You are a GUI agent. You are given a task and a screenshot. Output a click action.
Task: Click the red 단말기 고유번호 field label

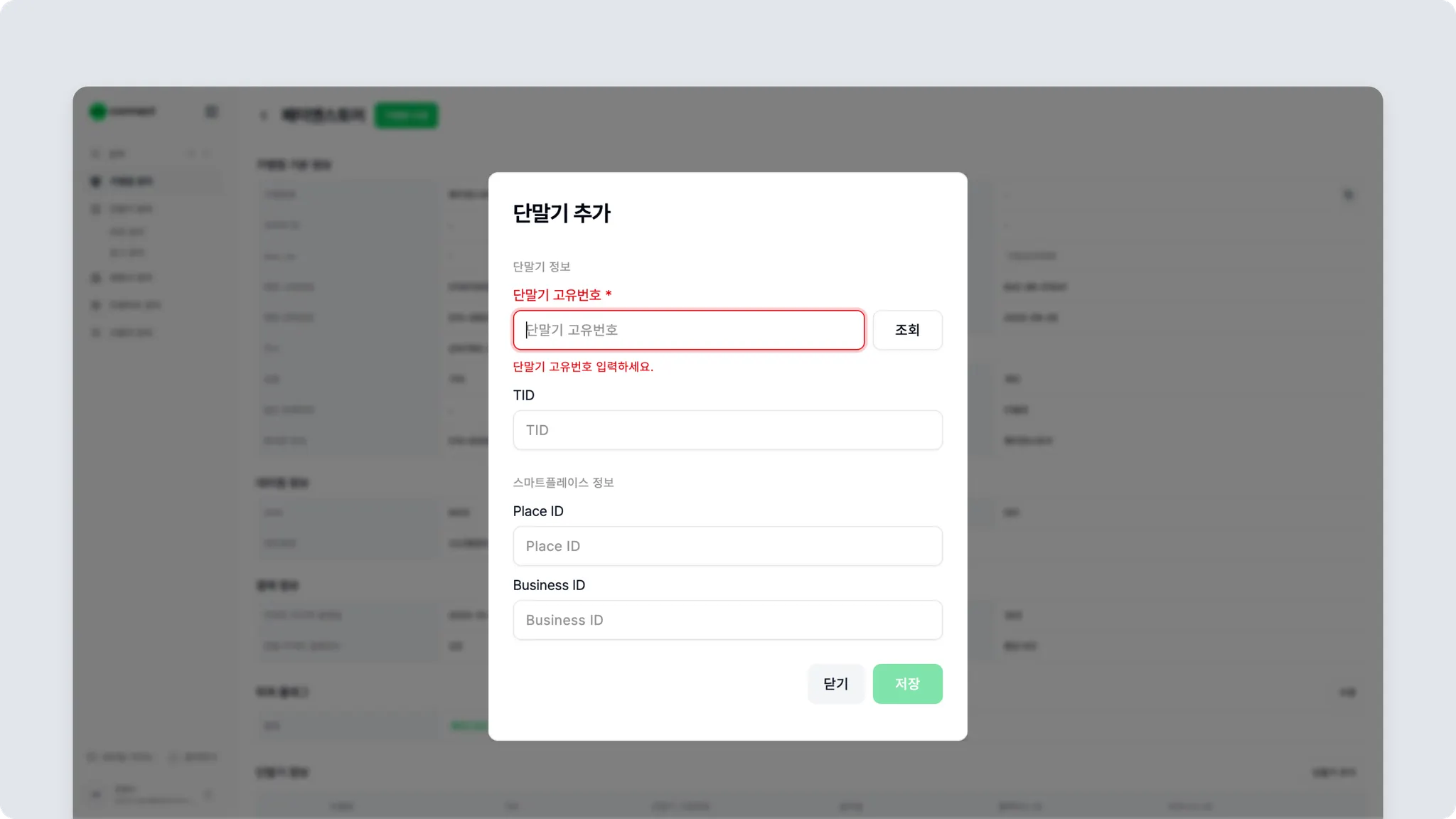tap(557, 295)
